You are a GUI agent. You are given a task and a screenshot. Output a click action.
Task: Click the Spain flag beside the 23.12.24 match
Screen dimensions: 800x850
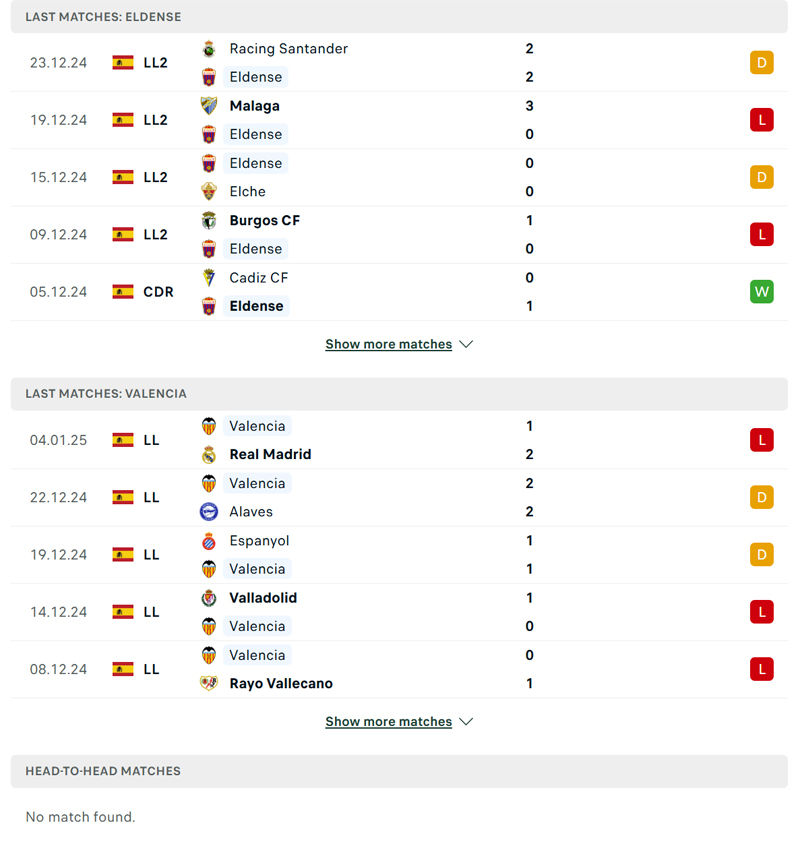coord(122,62)
